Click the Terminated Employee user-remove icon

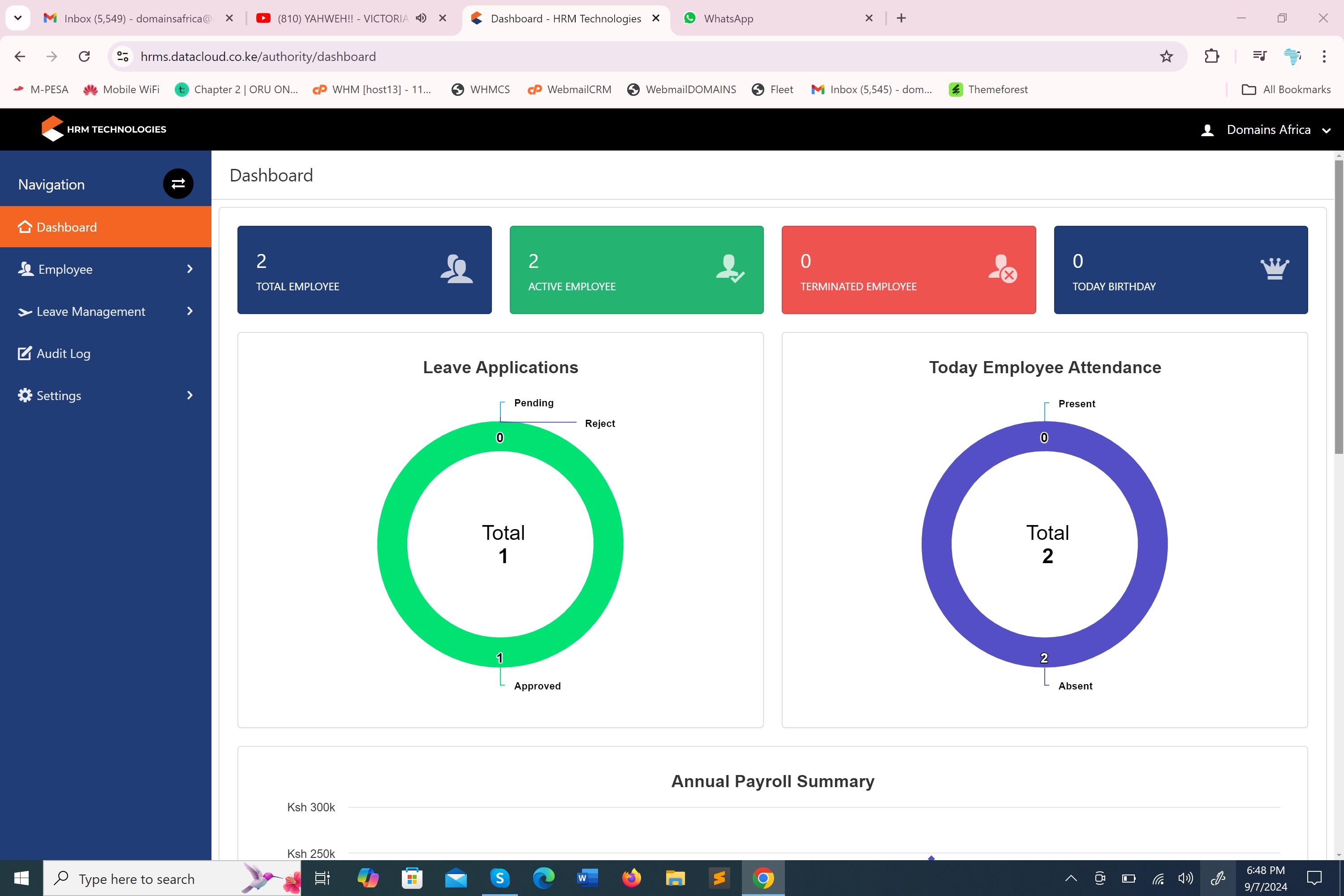[1002, 268]
